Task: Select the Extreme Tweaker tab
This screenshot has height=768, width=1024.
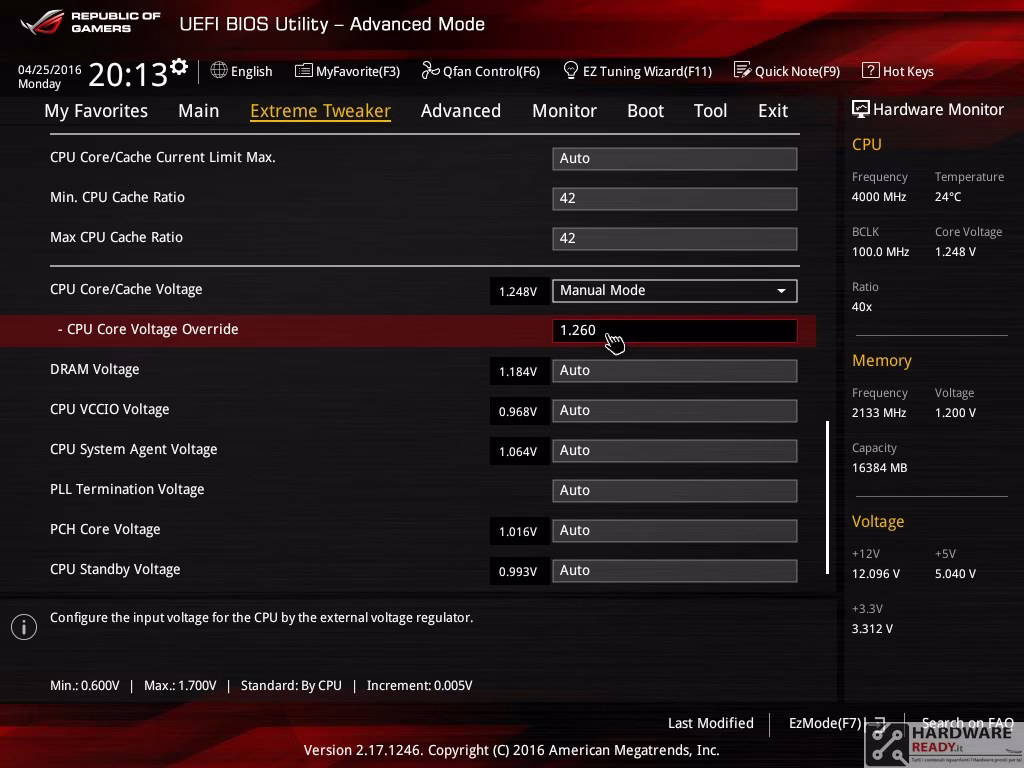Action: pos(321,111)
